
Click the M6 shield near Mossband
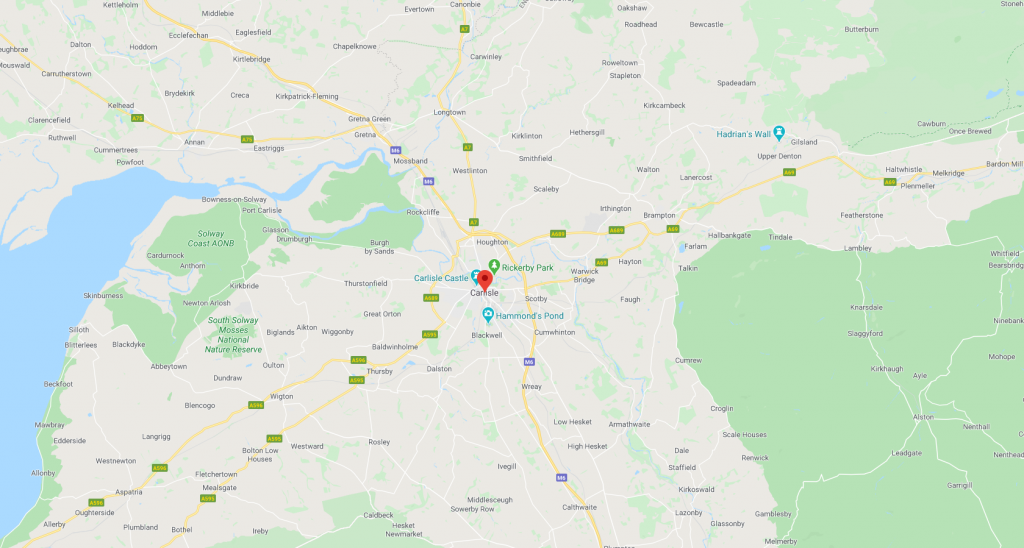[396, 150]
